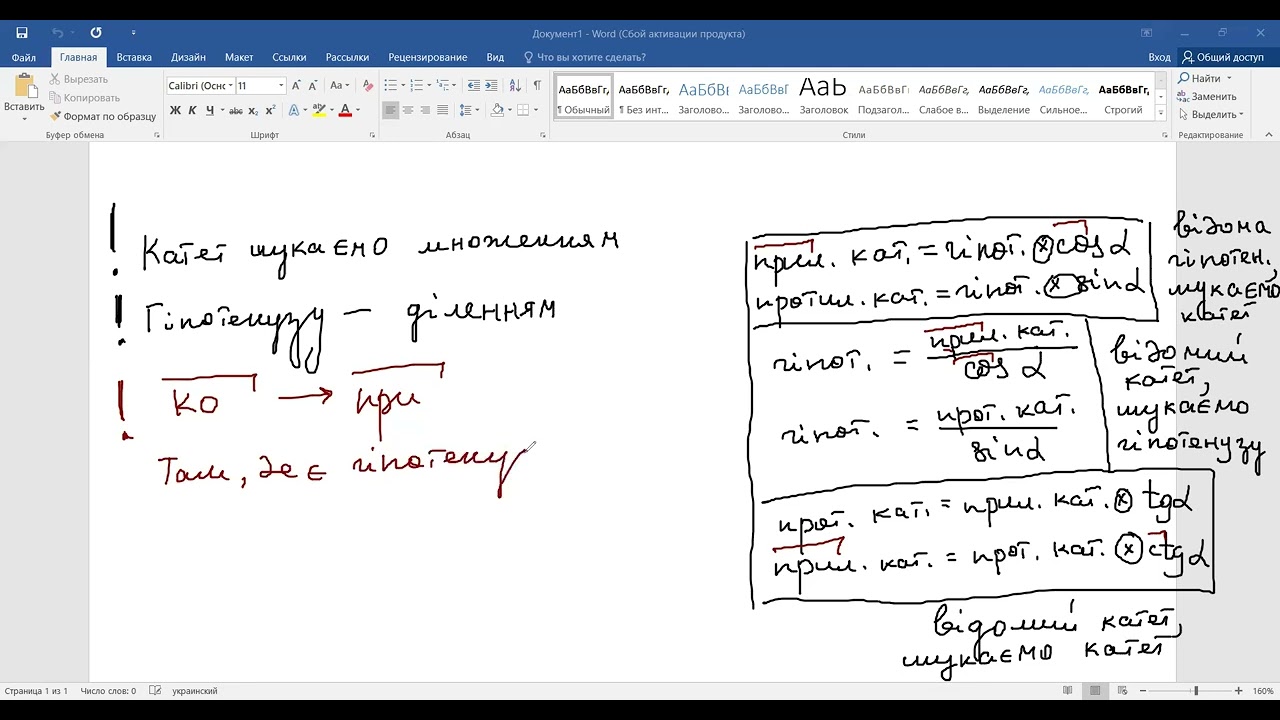Open the shading paint bucket
The height and width of the screenshot is (720, 1280).
(497, 110)
